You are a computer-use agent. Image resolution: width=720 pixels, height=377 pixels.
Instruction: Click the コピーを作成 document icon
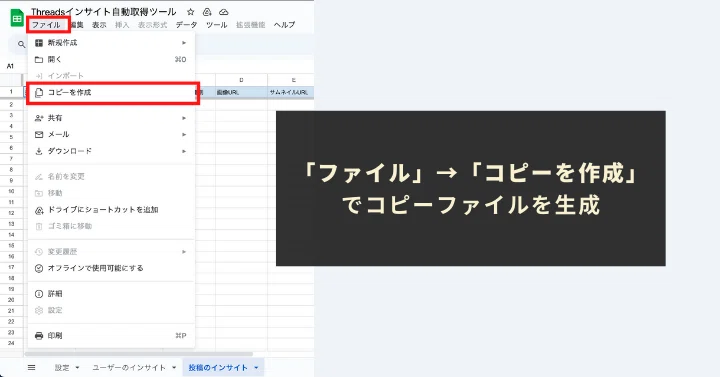pos(39,92)
